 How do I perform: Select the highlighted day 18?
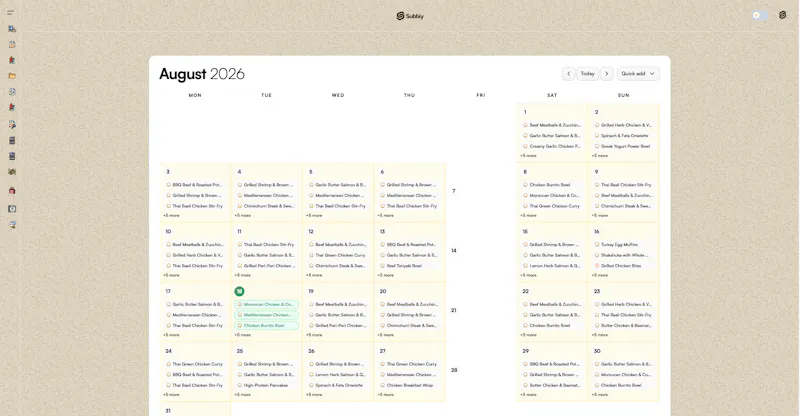(239, 291)
